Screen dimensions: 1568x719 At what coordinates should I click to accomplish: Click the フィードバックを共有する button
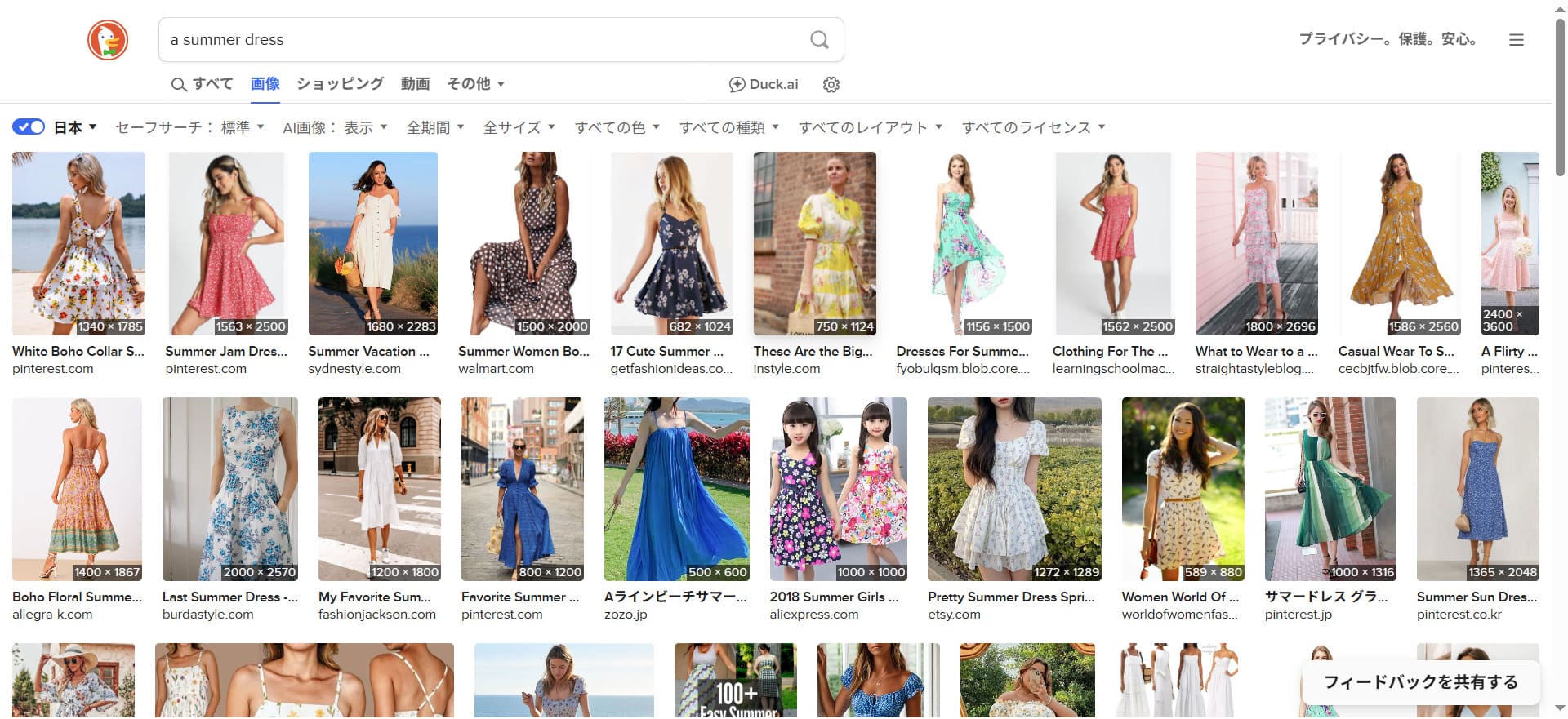tap(1421, 682)
